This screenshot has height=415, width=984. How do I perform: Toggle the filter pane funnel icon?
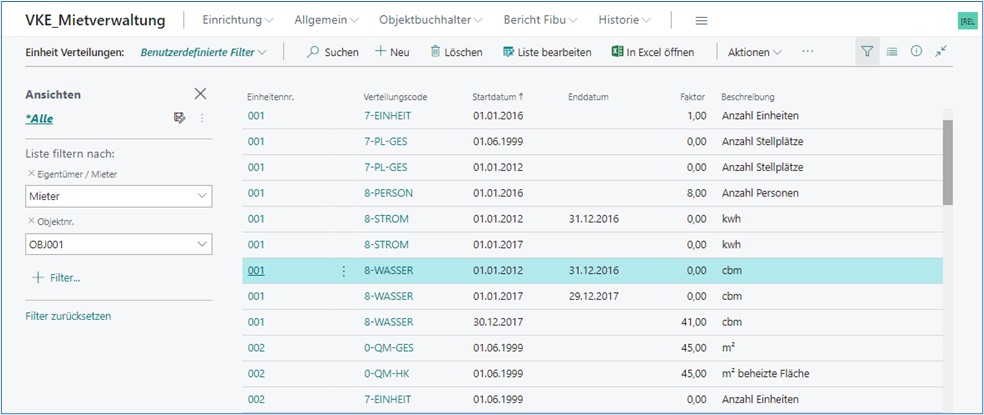pos(867,52)
